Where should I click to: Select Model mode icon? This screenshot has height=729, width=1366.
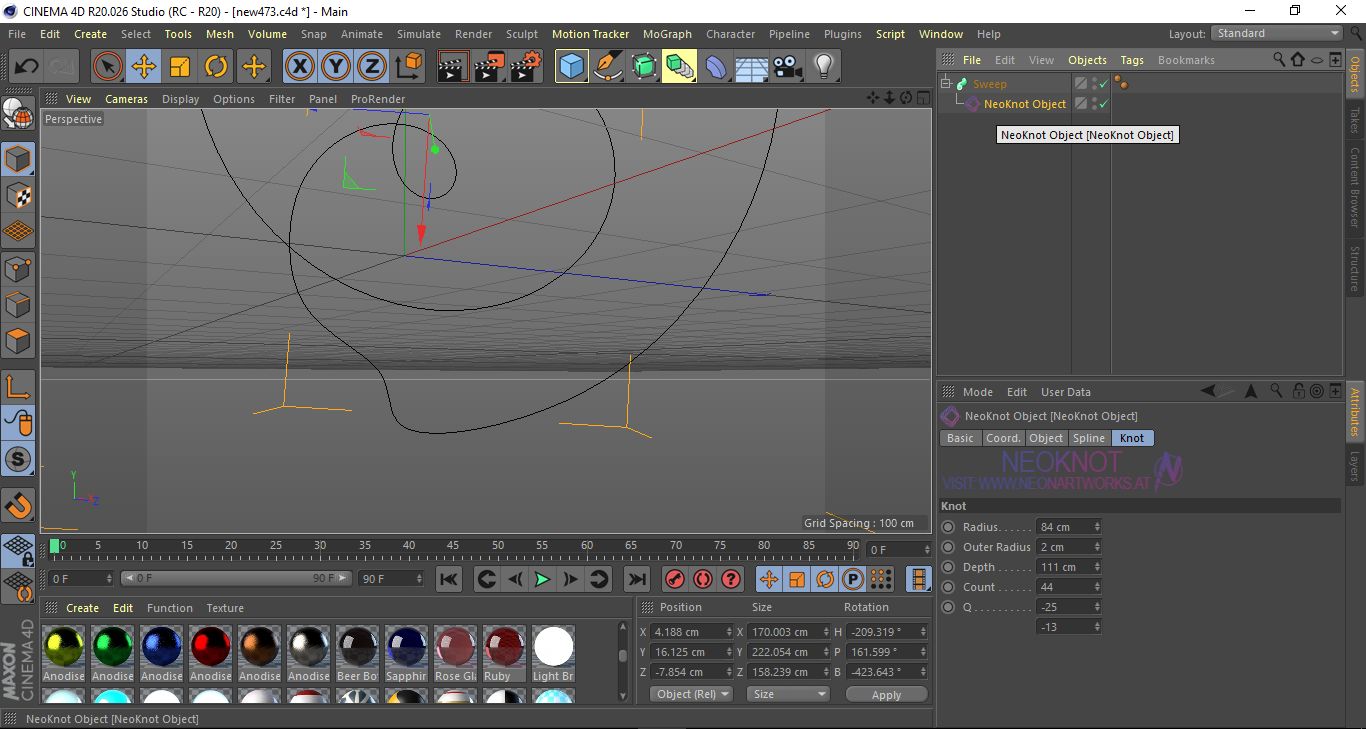(18, 159)
